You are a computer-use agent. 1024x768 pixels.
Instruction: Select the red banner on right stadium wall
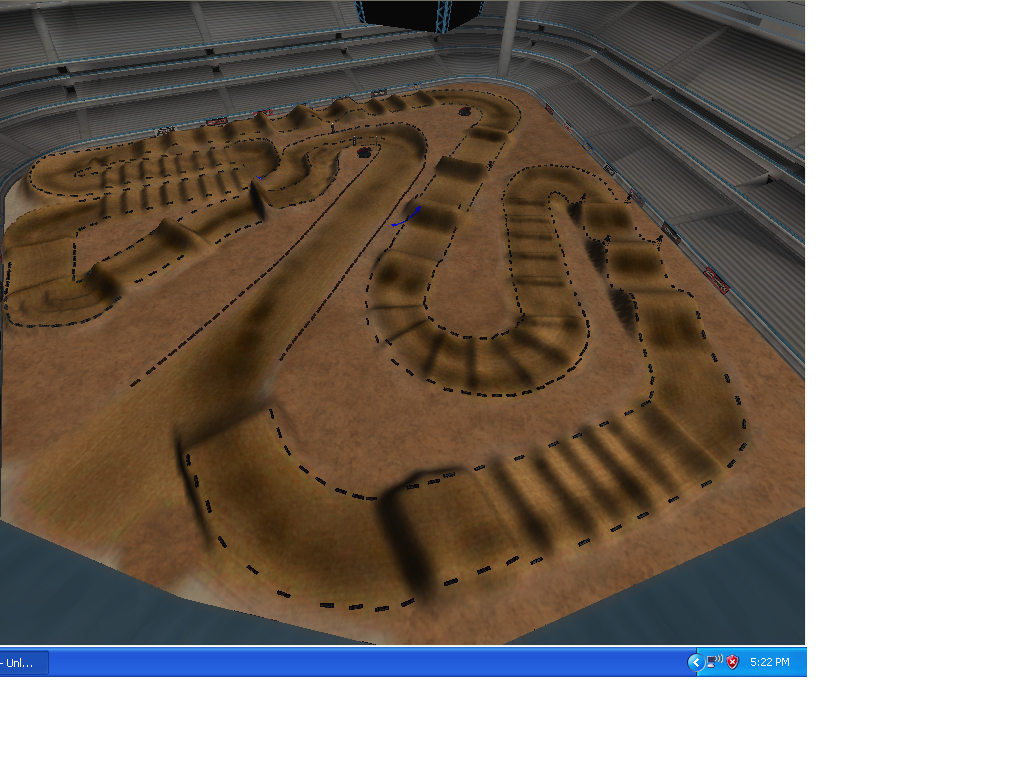click(x=715, y=277)
